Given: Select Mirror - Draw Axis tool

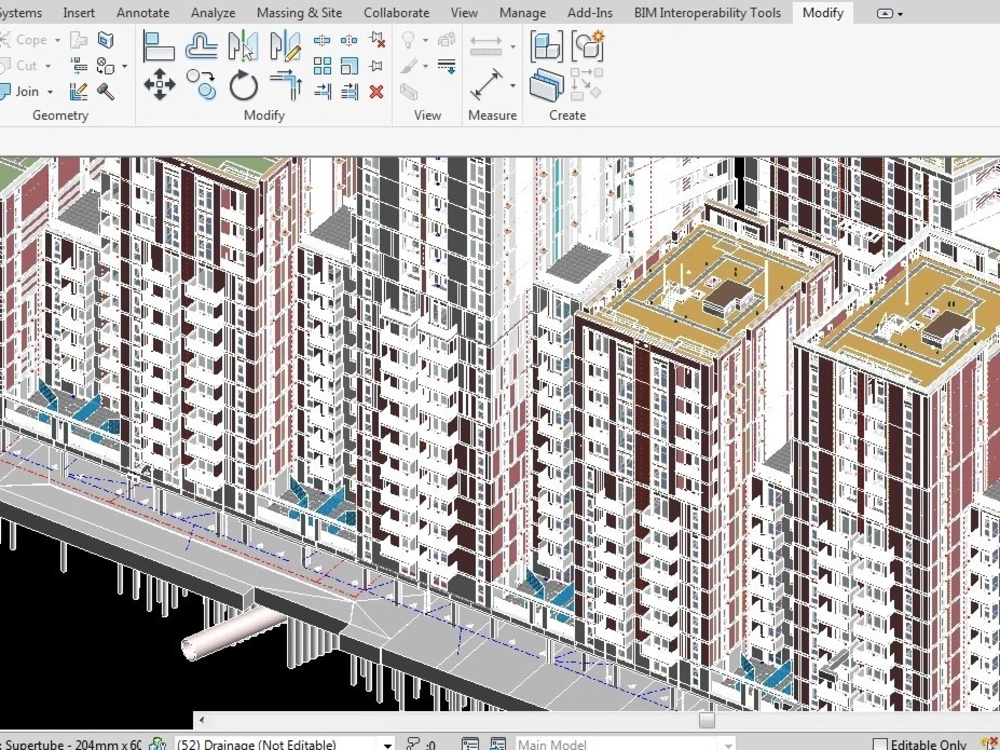Looking at the screenshot, I should (x=285, y=47).
